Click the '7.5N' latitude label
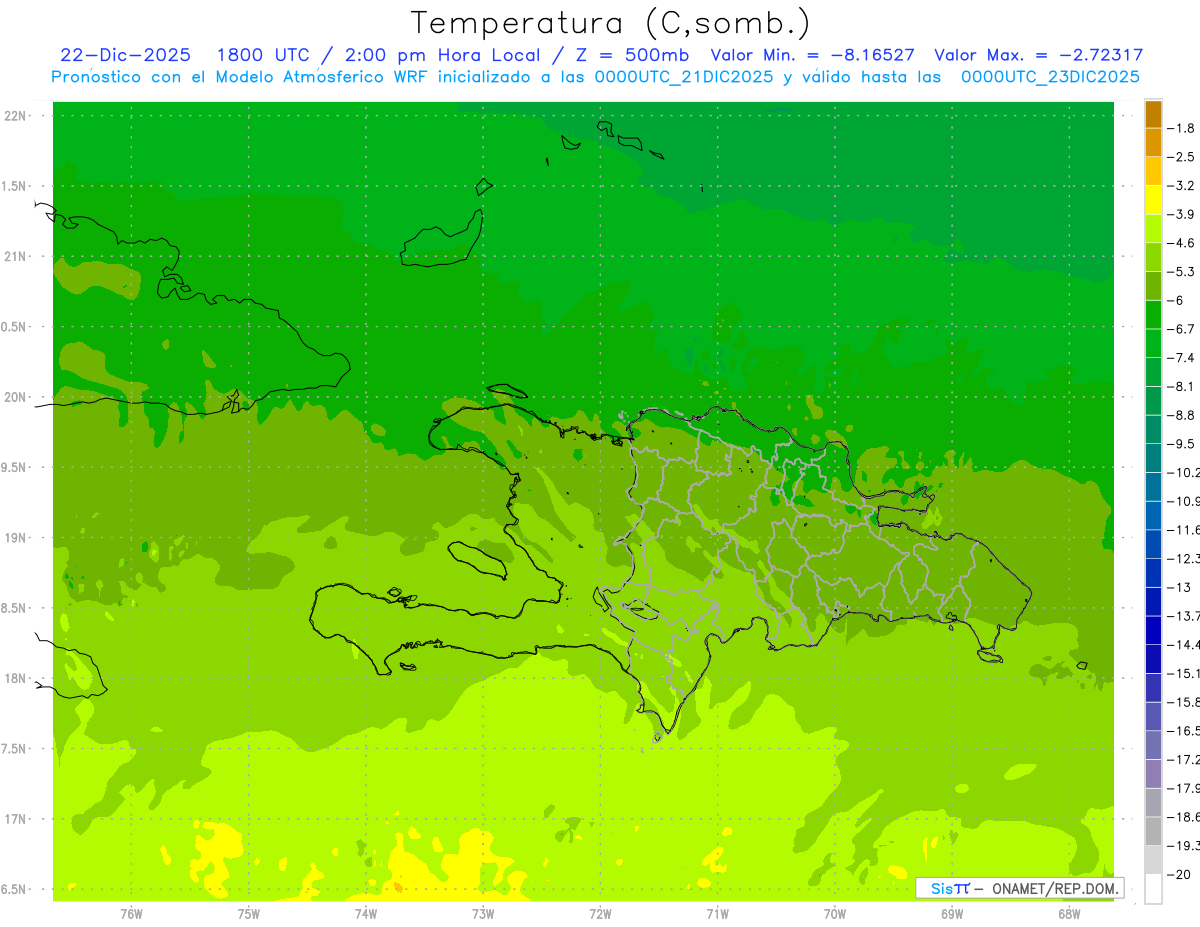Viewport: 1200px width, 927px height. coord(14,749)
